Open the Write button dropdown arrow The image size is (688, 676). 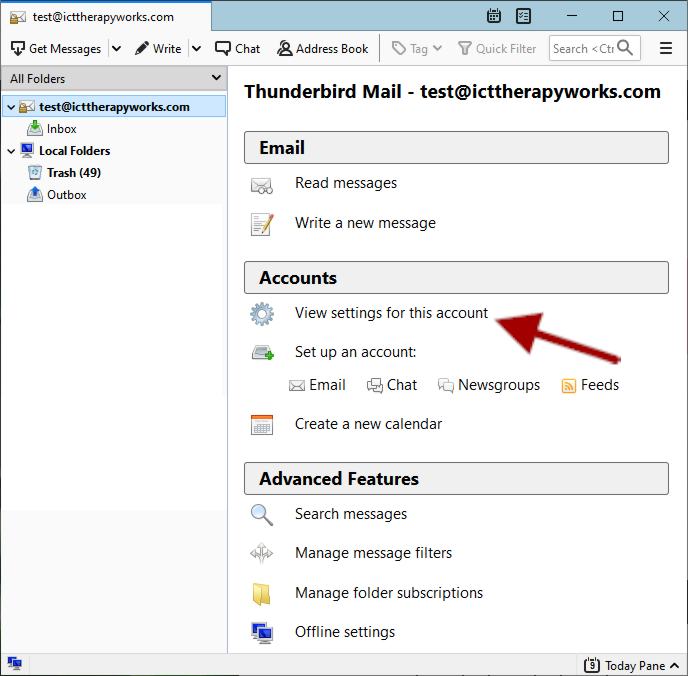(197, 48)
